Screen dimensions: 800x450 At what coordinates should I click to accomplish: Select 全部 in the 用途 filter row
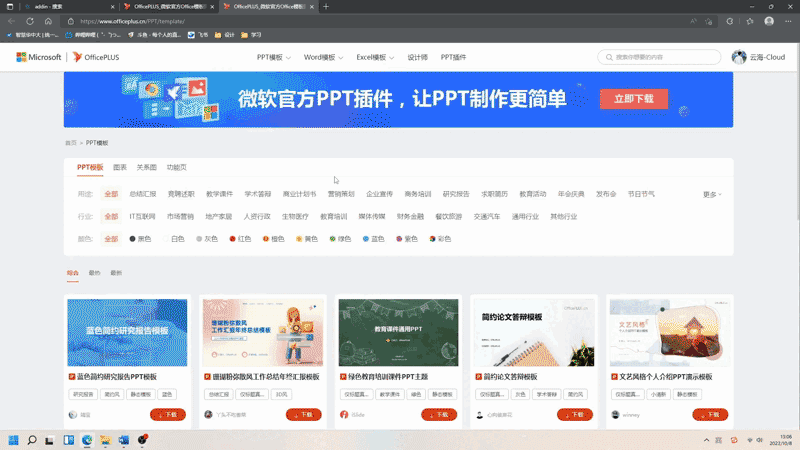pyautogui.click(x=111, y=194)
